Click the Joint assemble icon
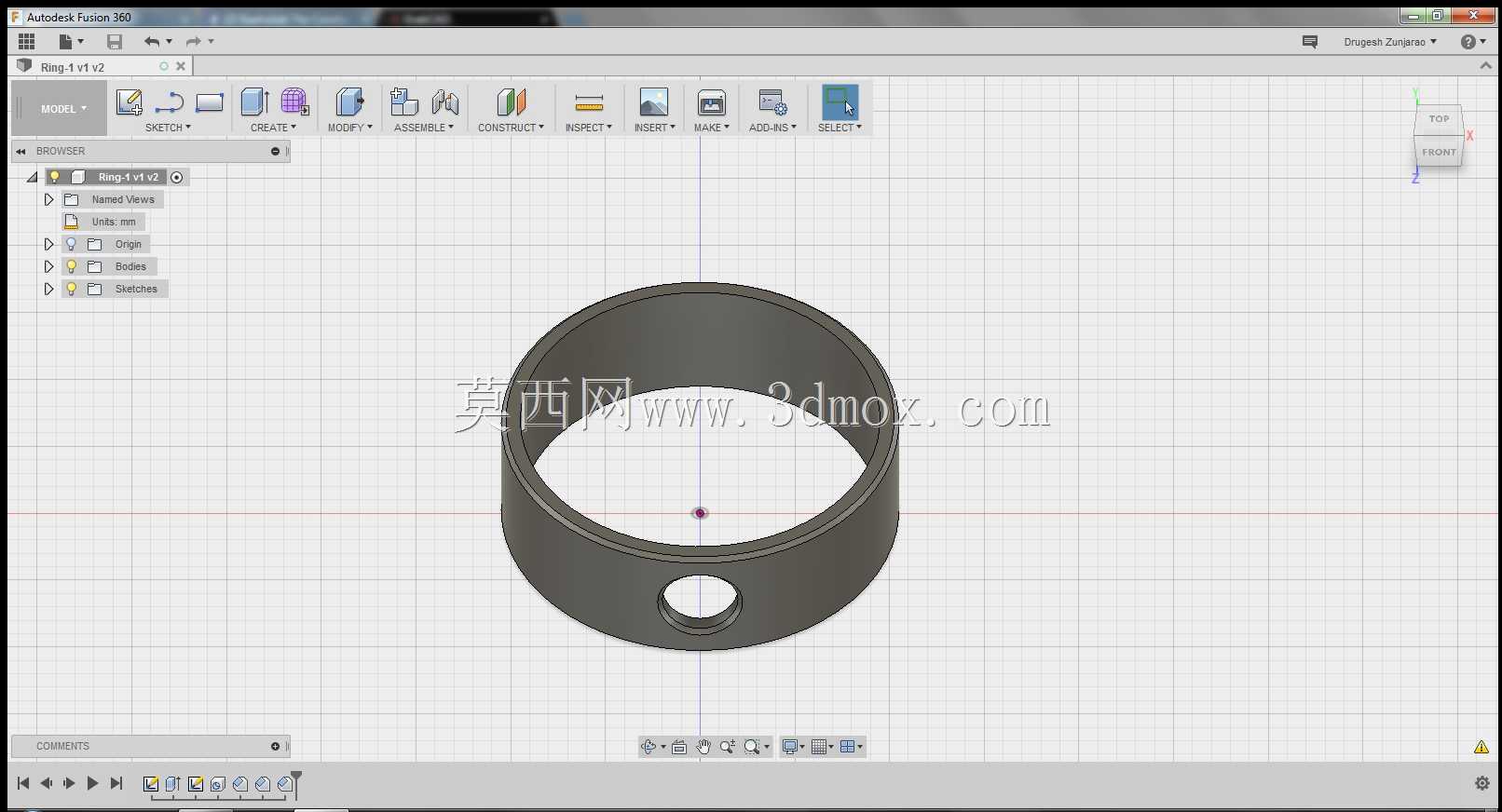This screenshot has width=1502, height=812. (x=444, y=102)
